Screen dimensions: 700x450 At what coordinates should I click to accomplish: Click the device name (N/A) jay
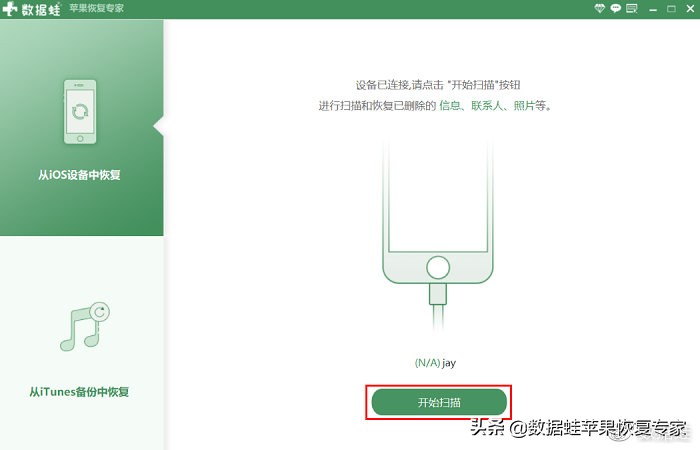(435, 362)
